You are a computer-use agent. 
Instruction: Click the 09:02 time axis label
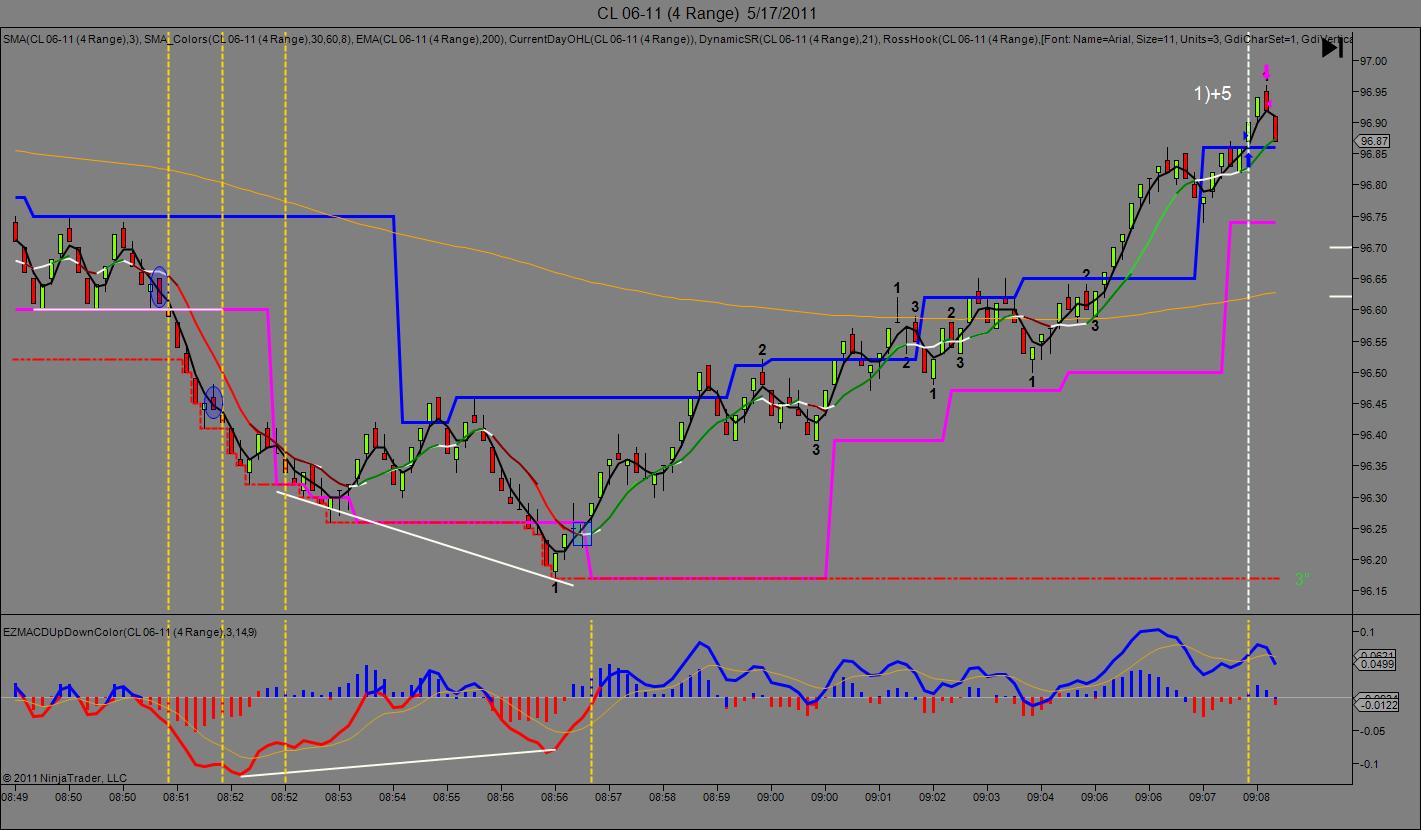(933, 797)
